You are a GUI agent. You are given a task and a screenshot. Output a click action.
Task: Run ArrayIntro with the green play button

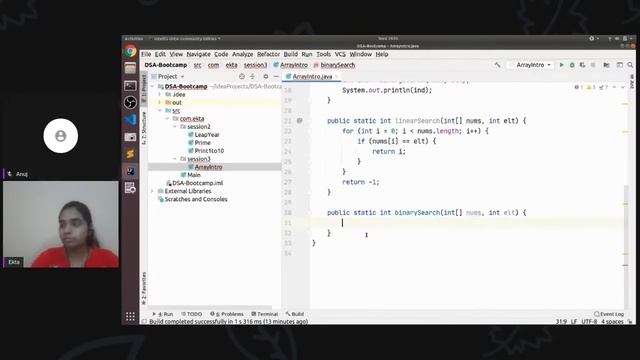pos(561,65)
